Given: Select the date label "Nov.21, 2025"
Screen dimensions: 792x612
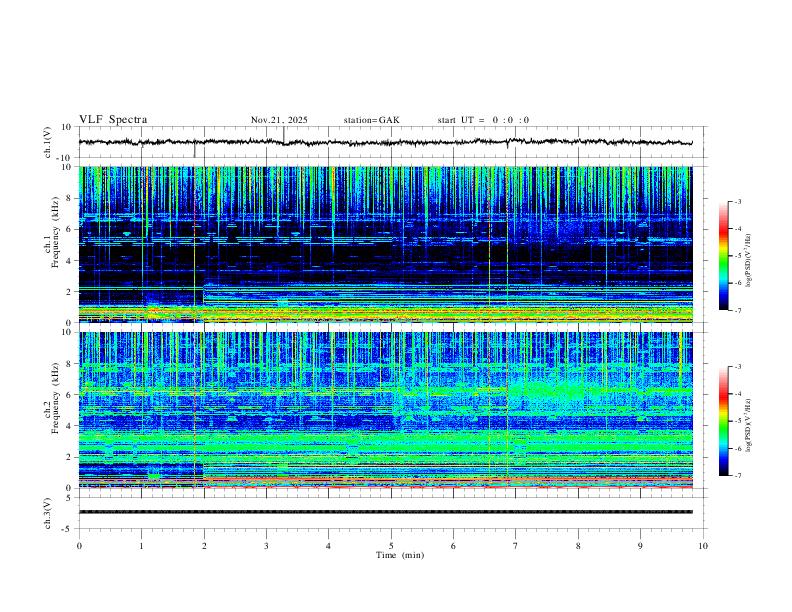Looking at the screenshot, I should click(279, 120).
